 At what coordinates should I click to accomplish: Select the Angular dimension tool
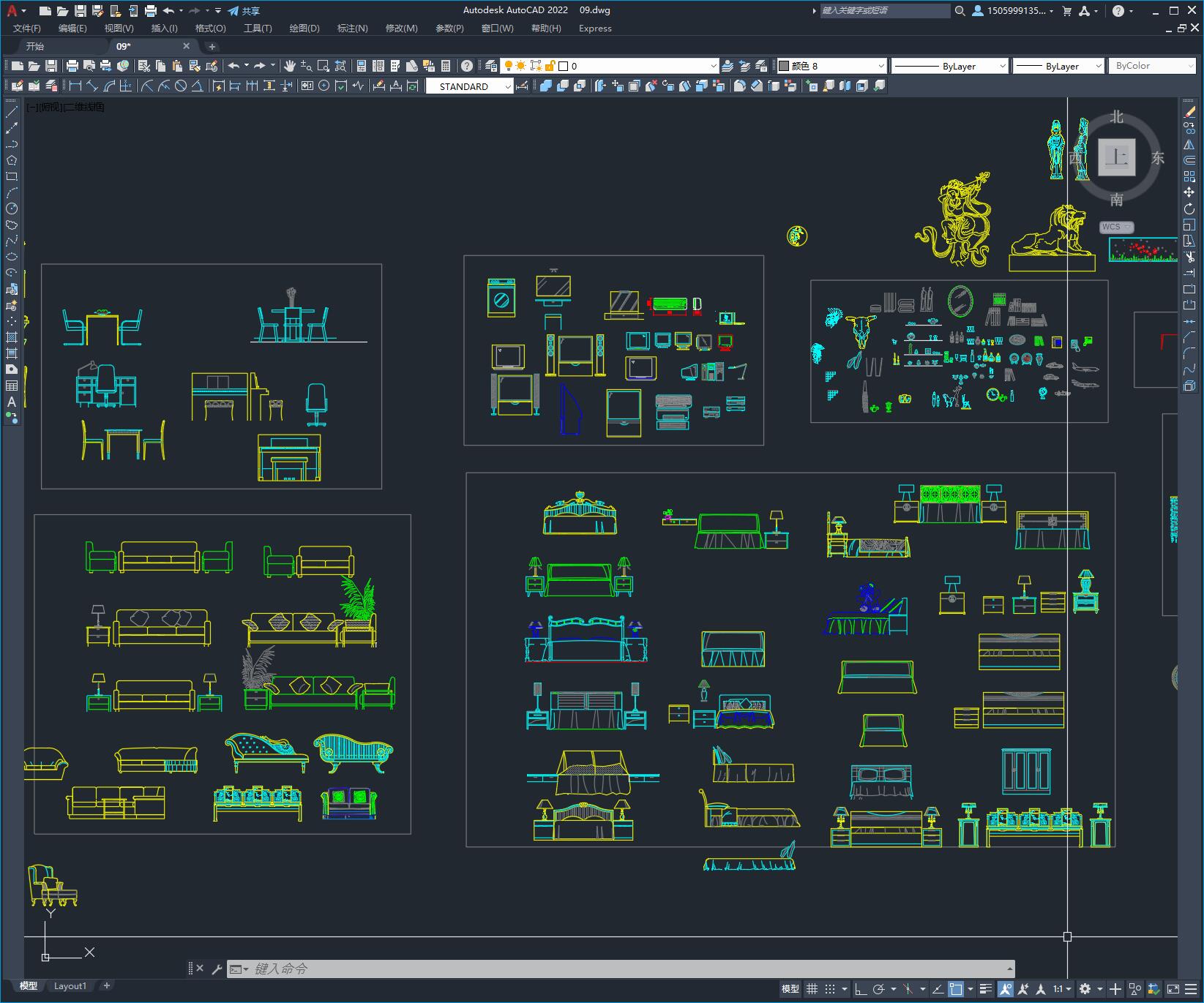[x=198, y=86]
